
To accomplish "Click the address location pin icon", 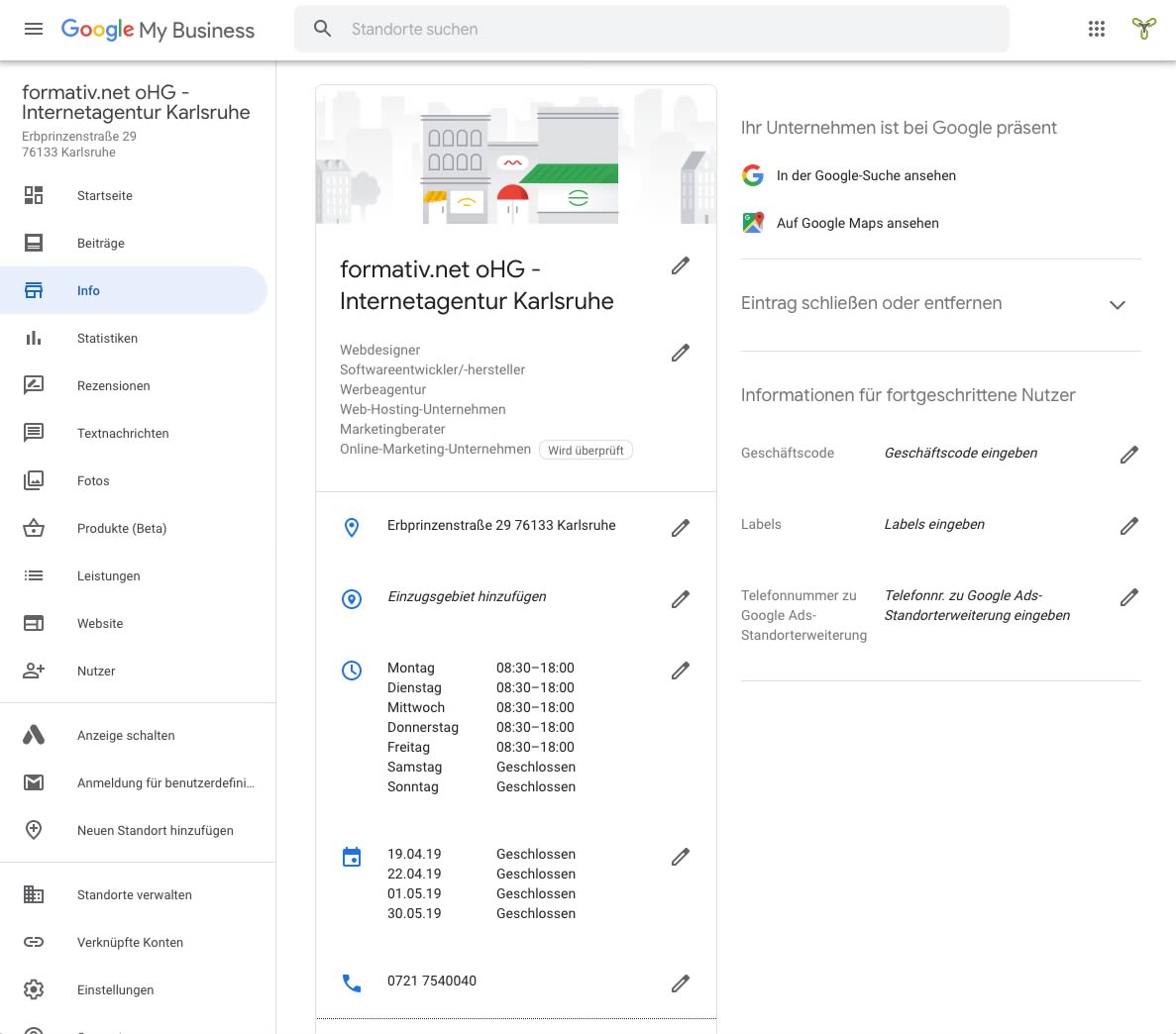I will coord(352,528).
